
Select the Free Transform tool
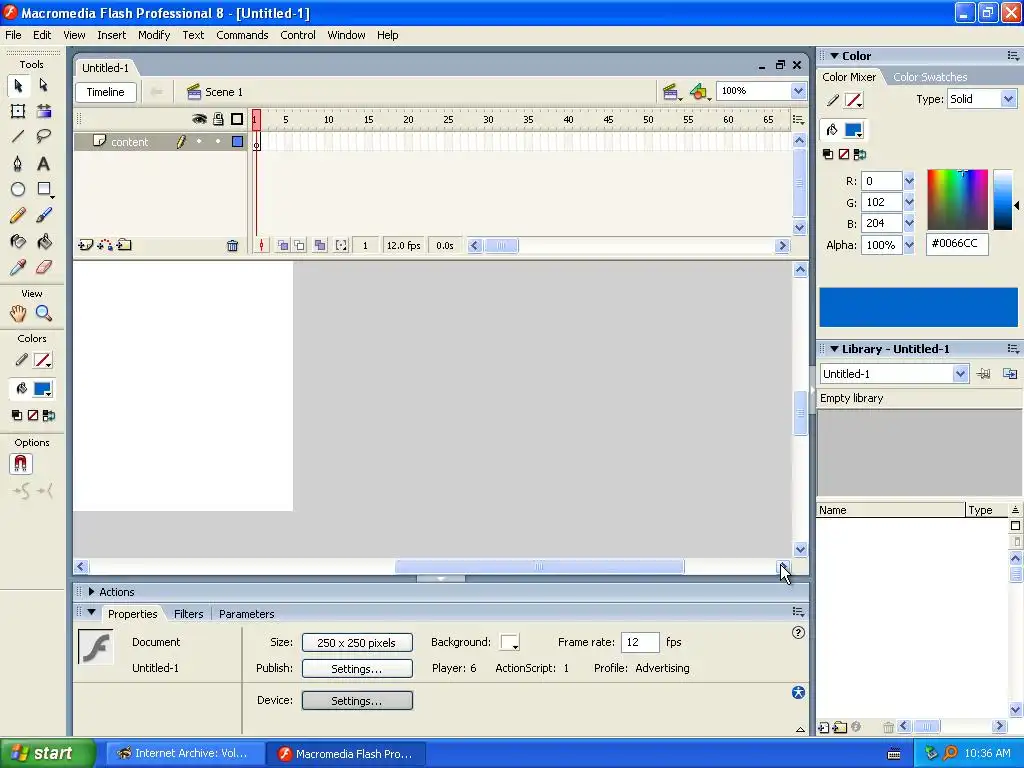tap(18, 111)
